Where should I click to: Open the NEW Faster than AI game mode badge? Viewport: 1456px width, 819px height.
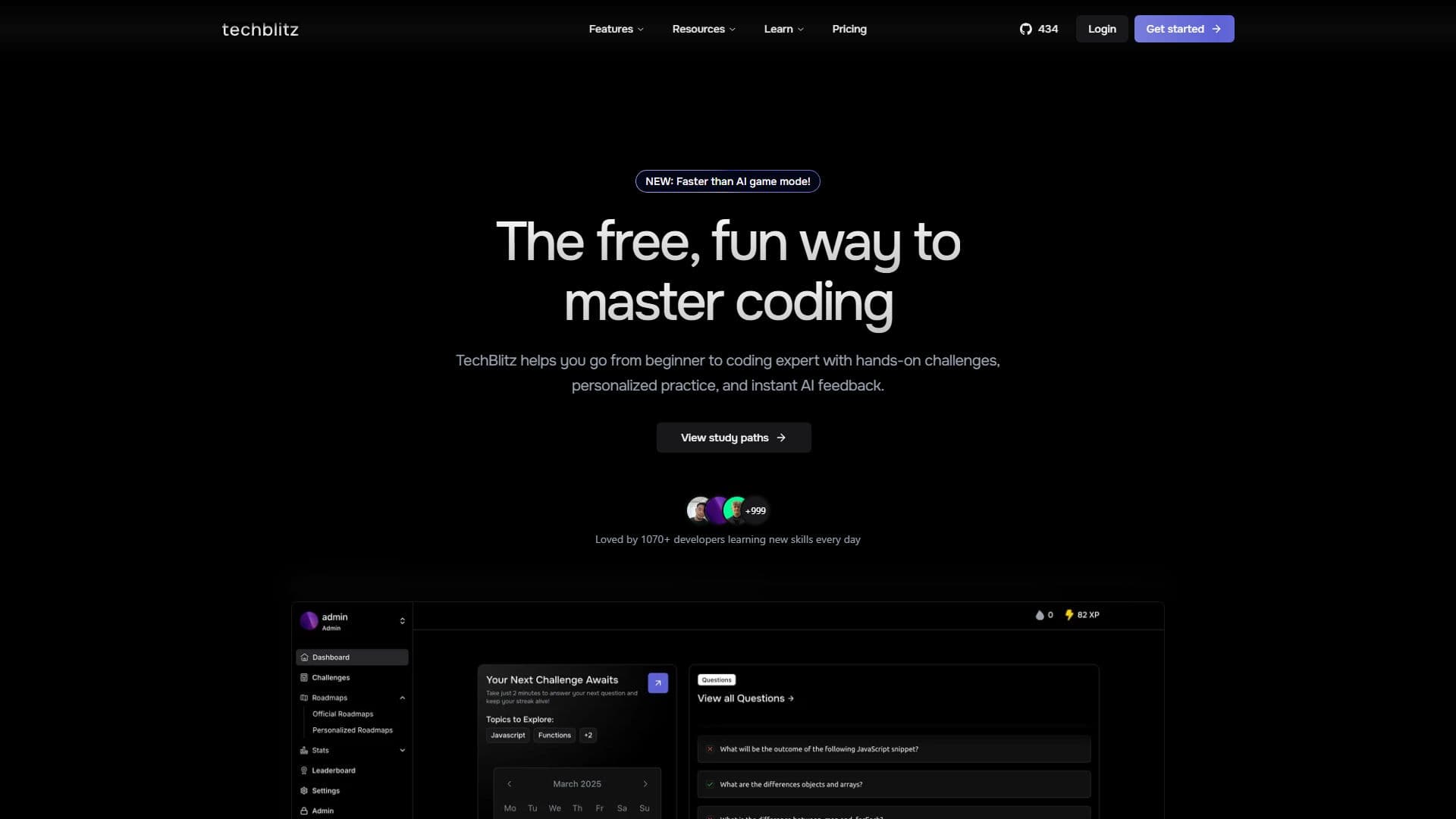click(x=727, y=181)
